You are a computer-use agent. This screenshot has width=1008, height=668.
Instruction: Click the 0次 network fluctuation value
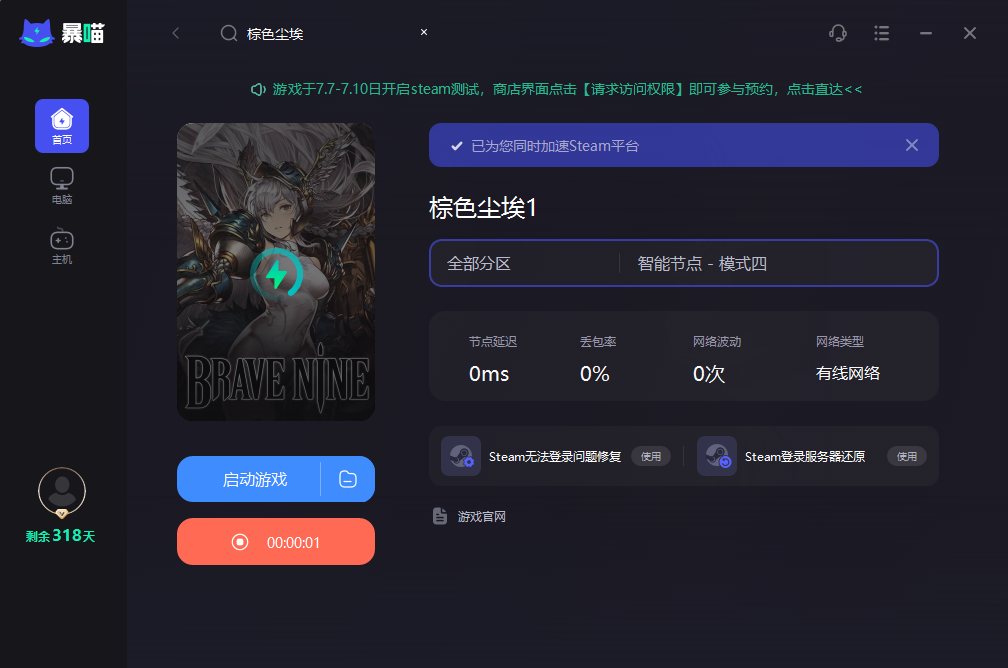pyautogui.click(x=709, y=374)
